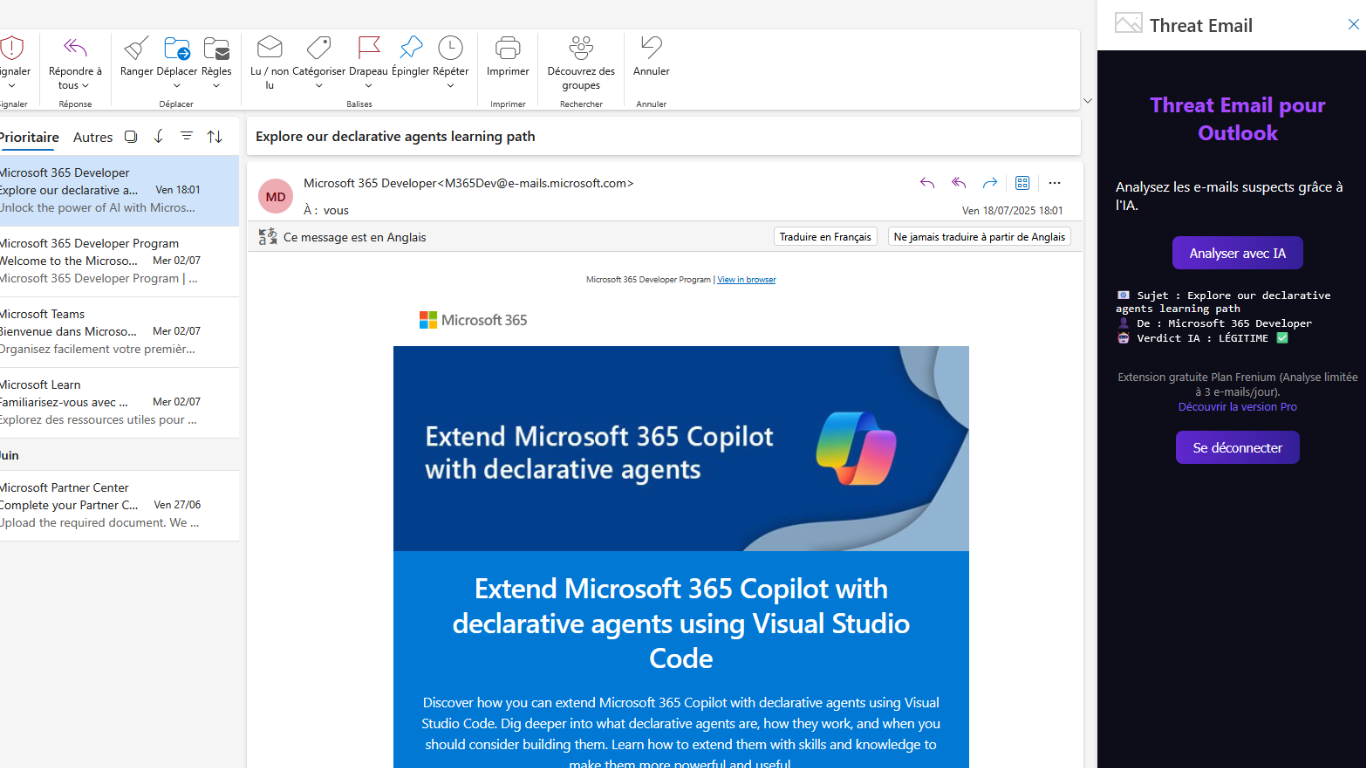The height and width of the screenshot is (768, 1366).
Task: Click the Signaler shield icon
Action: point(12,47)
